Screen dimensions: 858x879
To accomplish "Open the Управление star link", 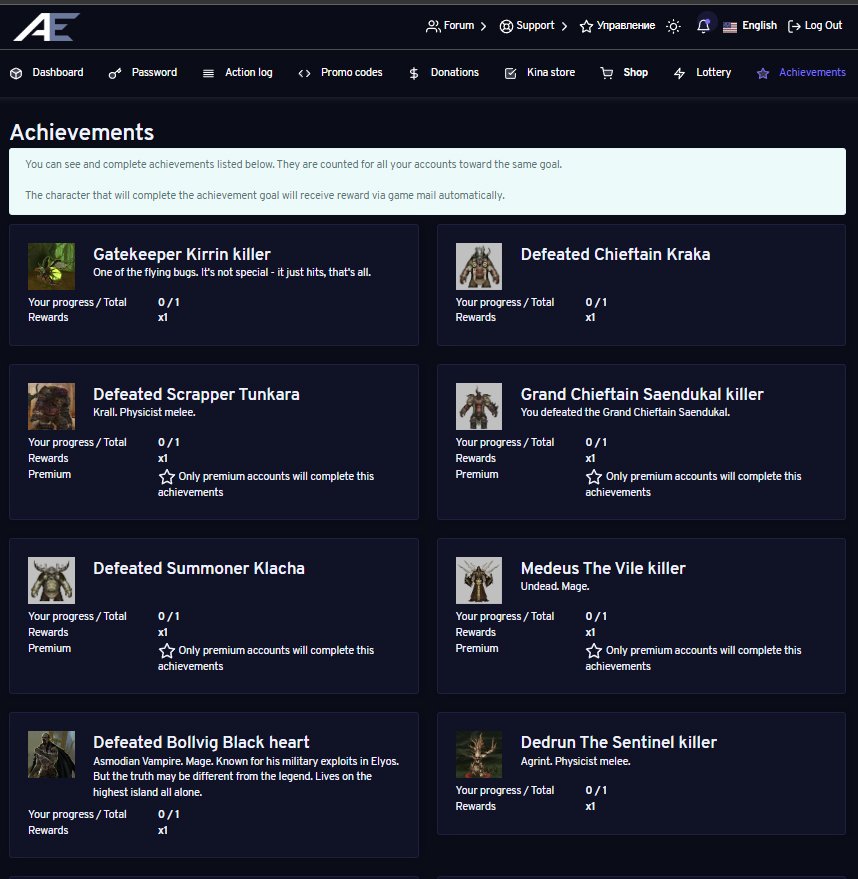I will pos(617,26).
